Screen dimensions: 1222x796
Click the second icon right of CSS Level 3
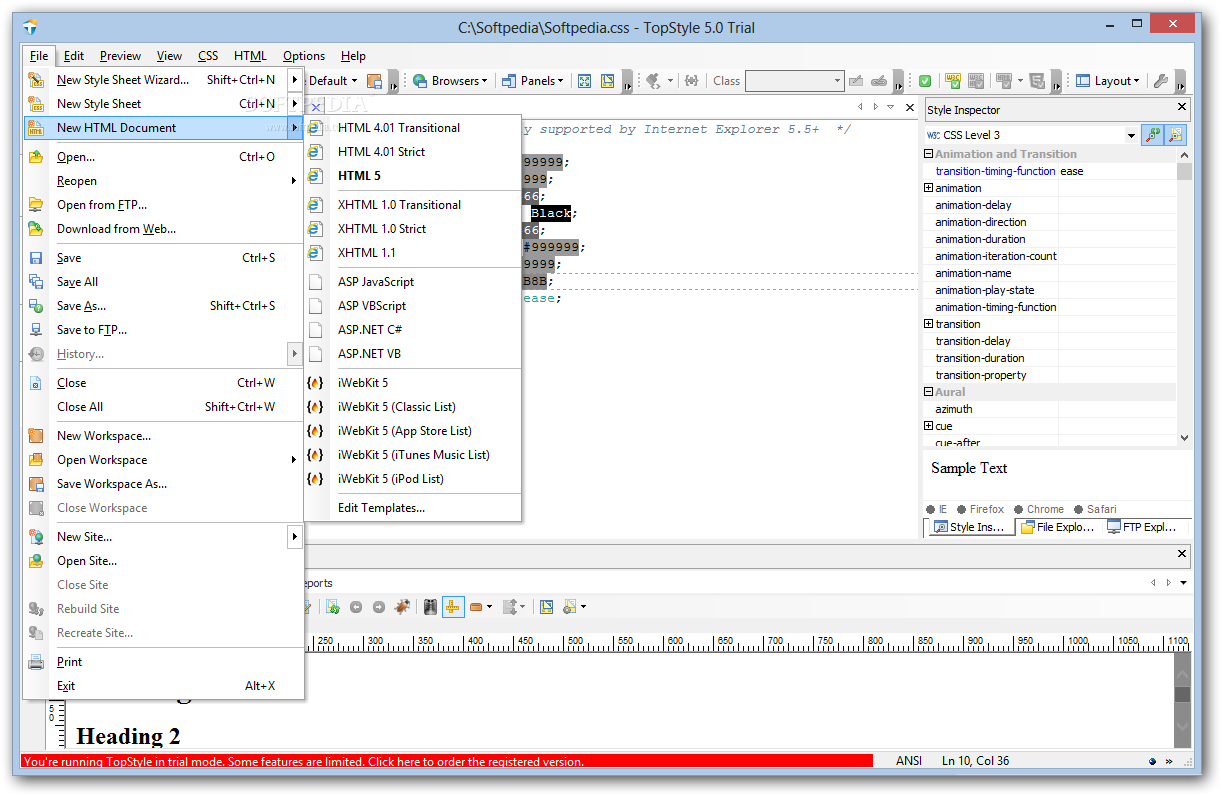(x=1175, y=135)
